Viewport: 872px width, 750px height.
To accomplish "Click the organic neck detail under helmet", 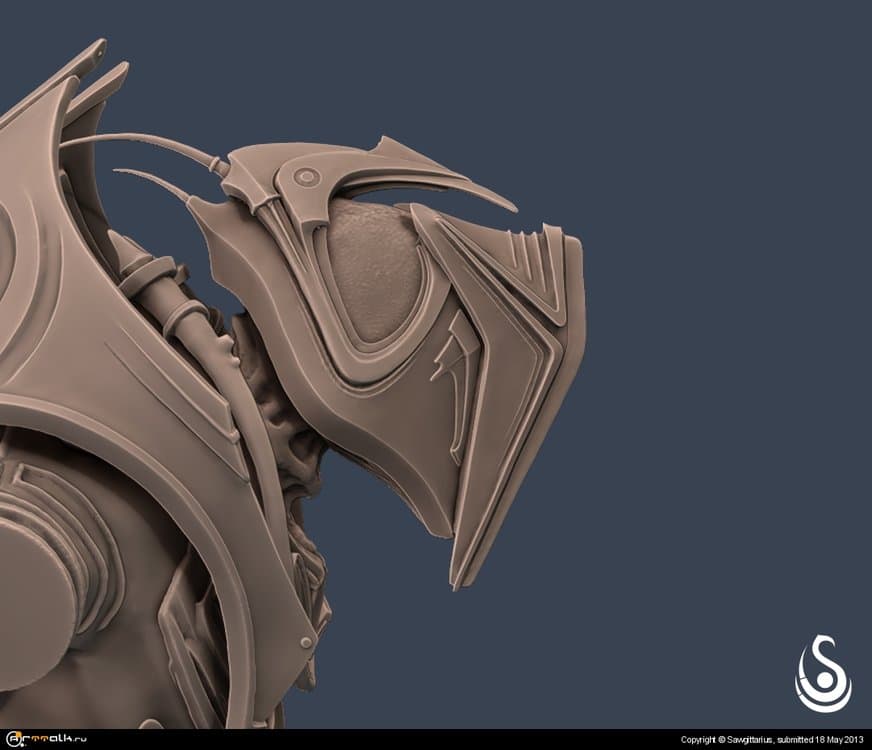I will click(280, 420).
